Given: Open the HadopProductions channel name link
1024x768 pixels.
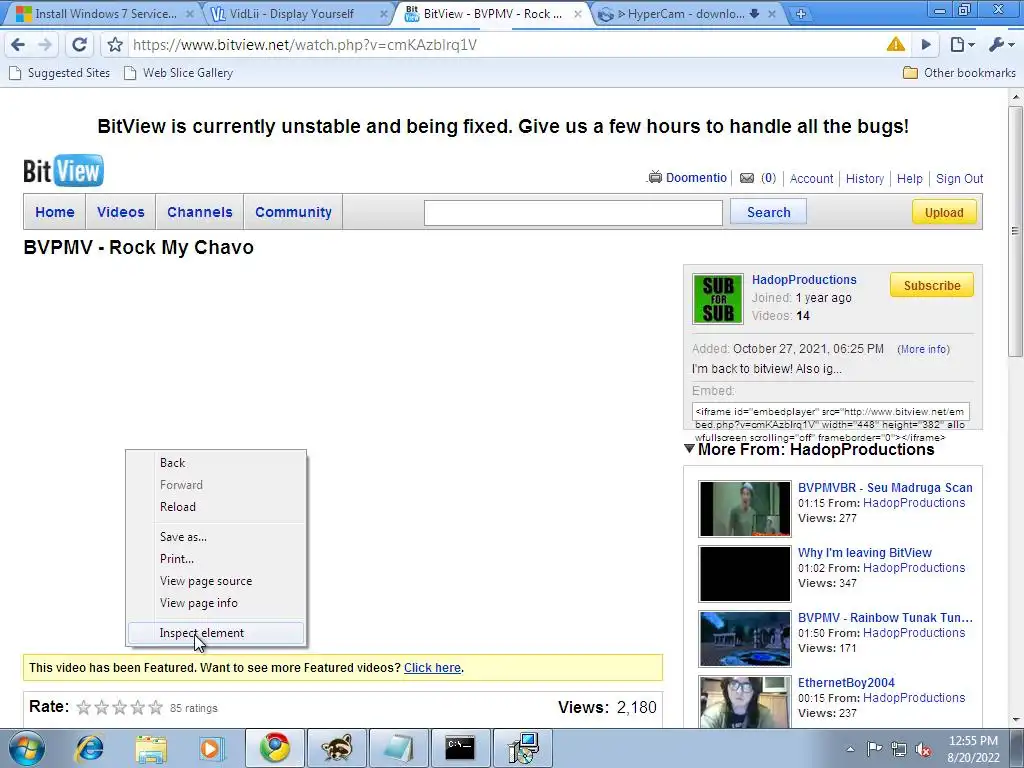Looking at the screenshot, I should (804, 280).
